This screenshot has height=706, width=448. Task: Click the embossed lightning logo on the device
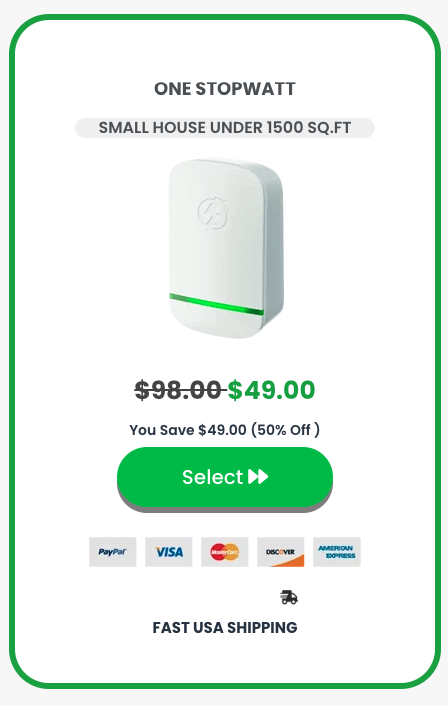coord(213,212)
